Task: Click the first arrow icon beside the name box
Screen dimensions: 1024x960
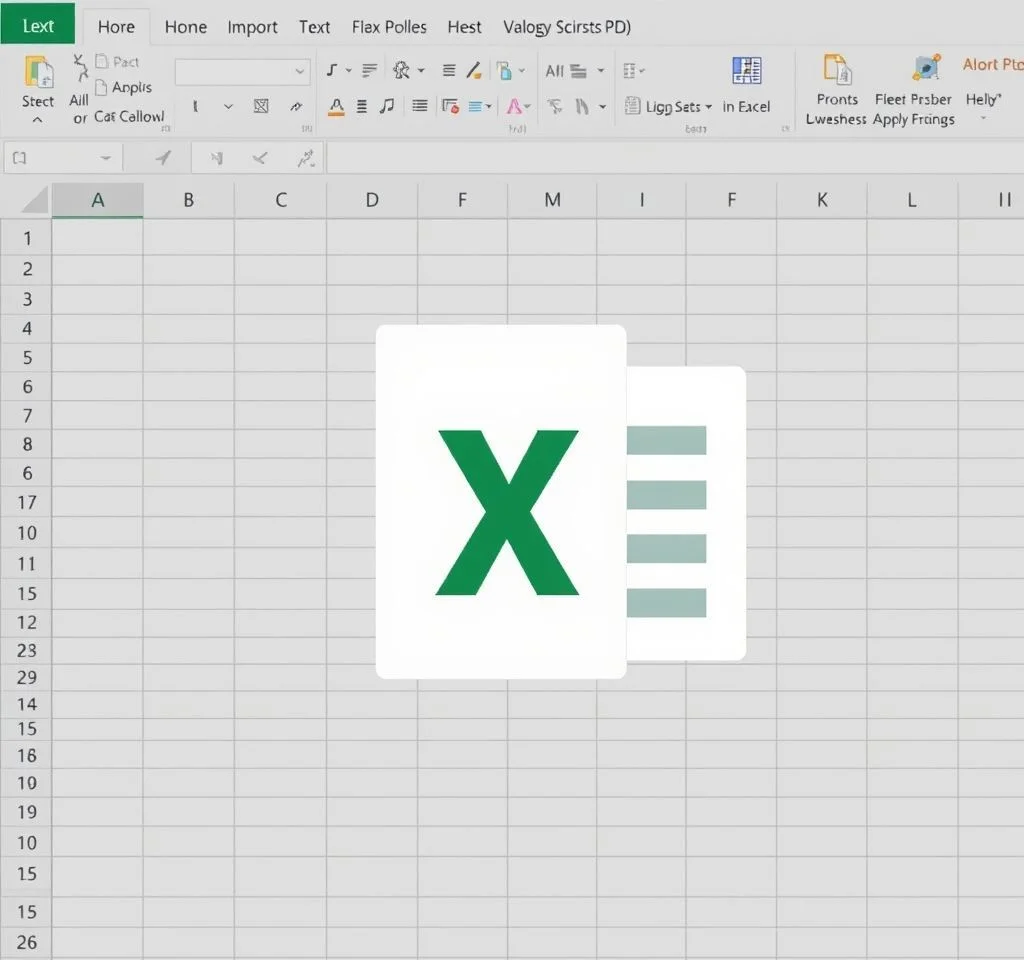Action: (x=163, y=158)
